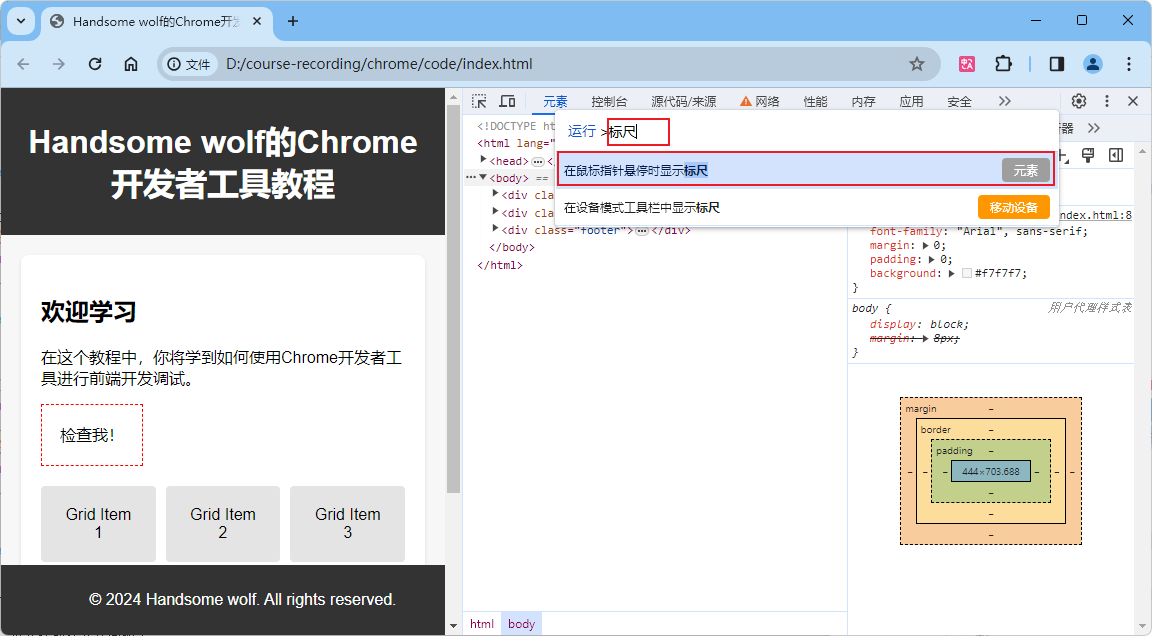Open the Chrome profile avatar
Screen dimensions: 1152x636
pos(1092,64)
